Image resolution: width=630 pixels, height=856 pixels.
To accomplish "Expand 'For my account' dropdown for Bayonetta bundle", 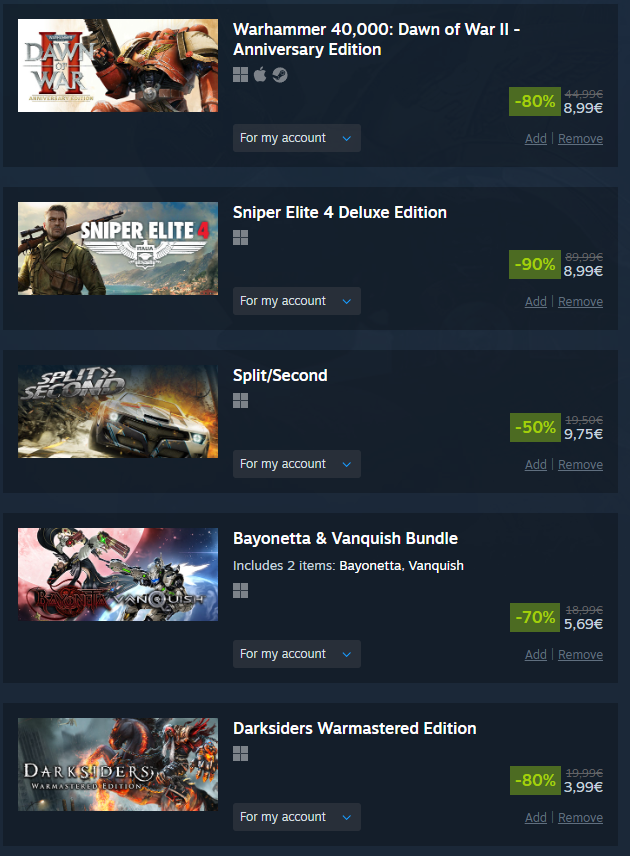I will (296, 654).
